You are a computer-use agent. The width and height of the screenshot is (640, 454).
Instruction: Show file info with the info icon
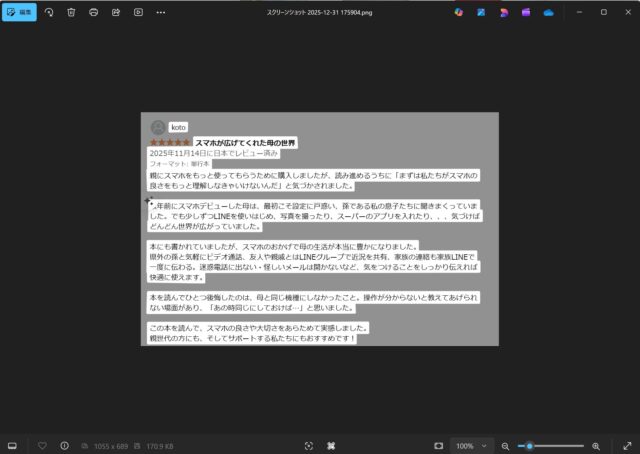(x=64, y=445)
